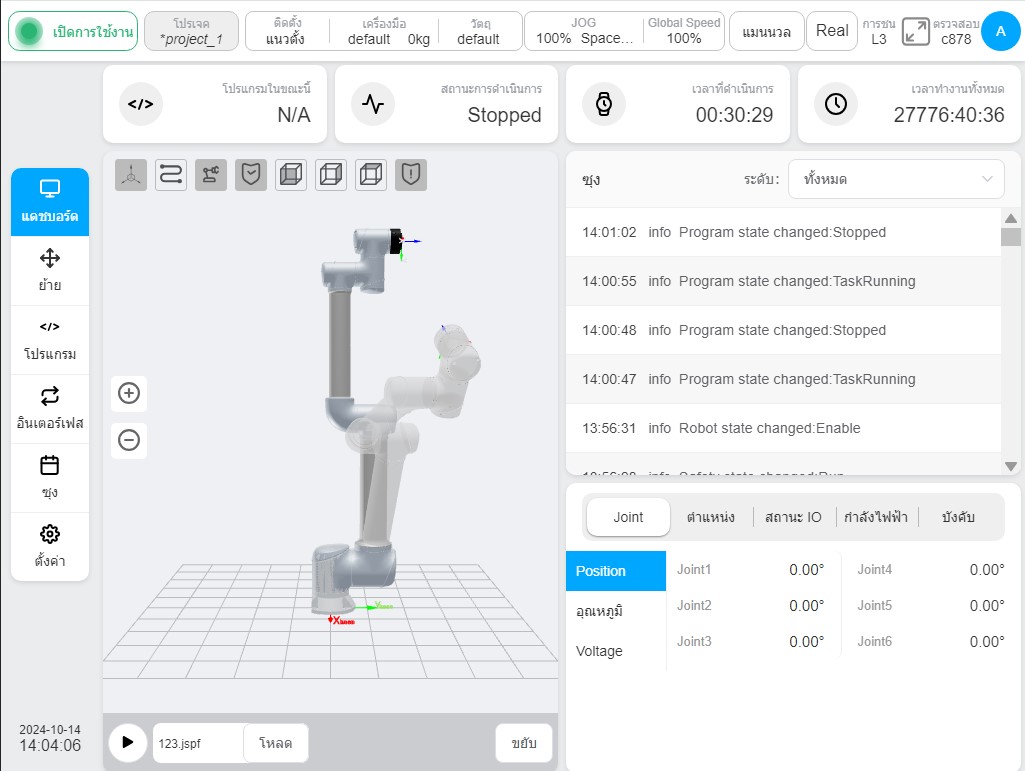Click the Real mode button
The image size is (1025, 771).
click(x=832, y=31)
